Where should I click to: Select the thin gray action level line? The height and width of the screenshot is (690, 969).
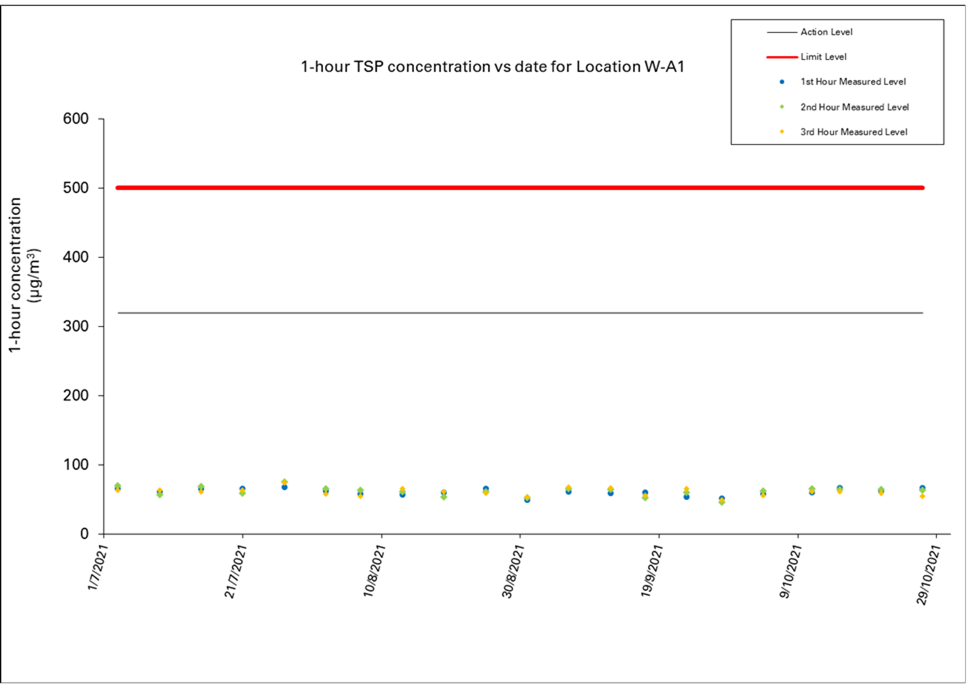(520, 313)
